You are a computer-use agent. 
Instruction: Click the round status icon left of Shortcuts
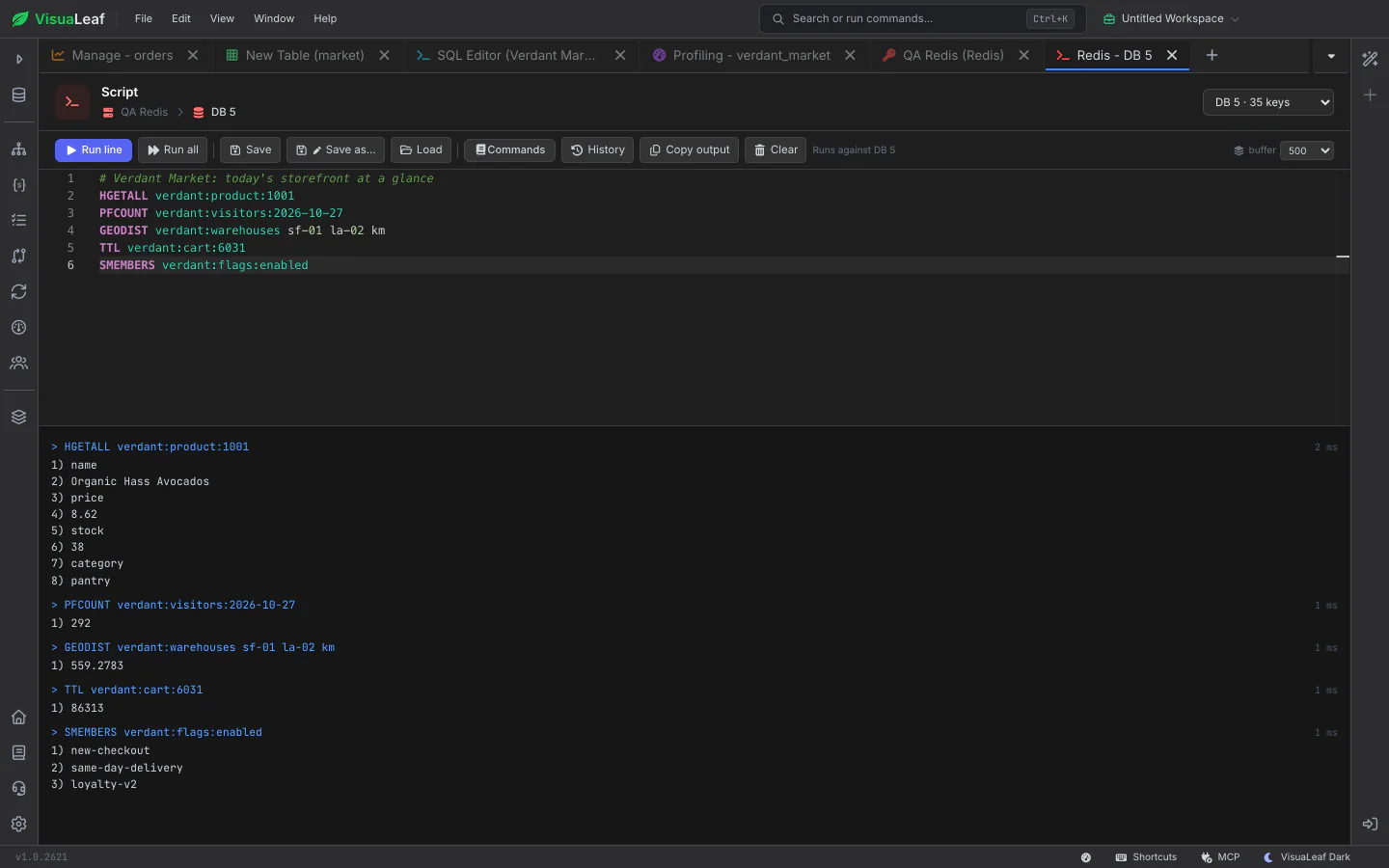(1086, 857)
